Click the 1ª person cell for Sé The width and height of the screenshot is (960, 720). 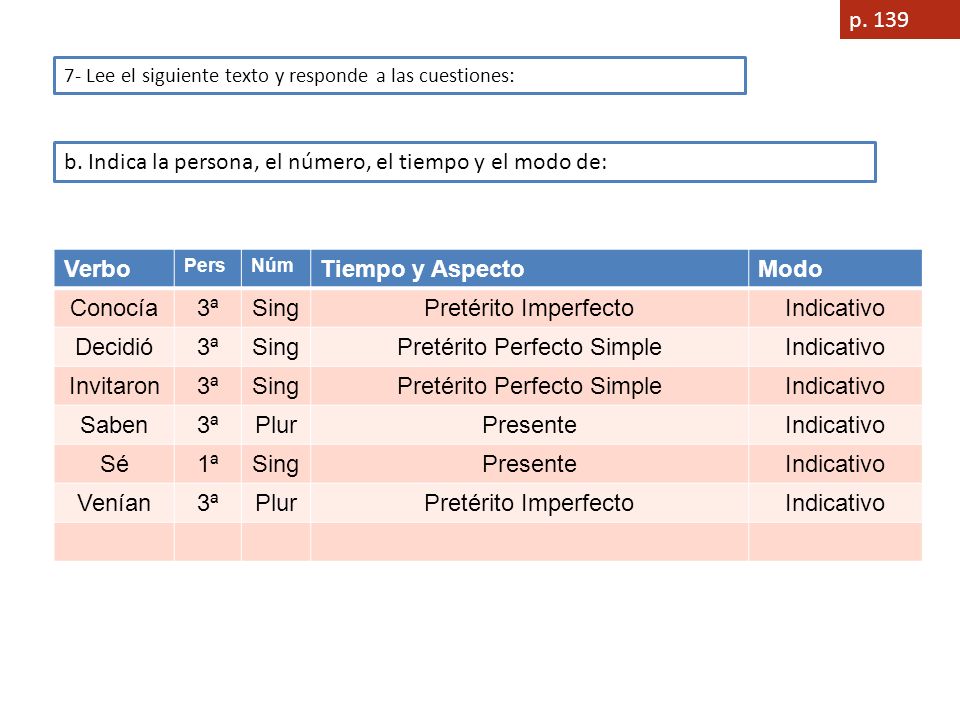208,463
